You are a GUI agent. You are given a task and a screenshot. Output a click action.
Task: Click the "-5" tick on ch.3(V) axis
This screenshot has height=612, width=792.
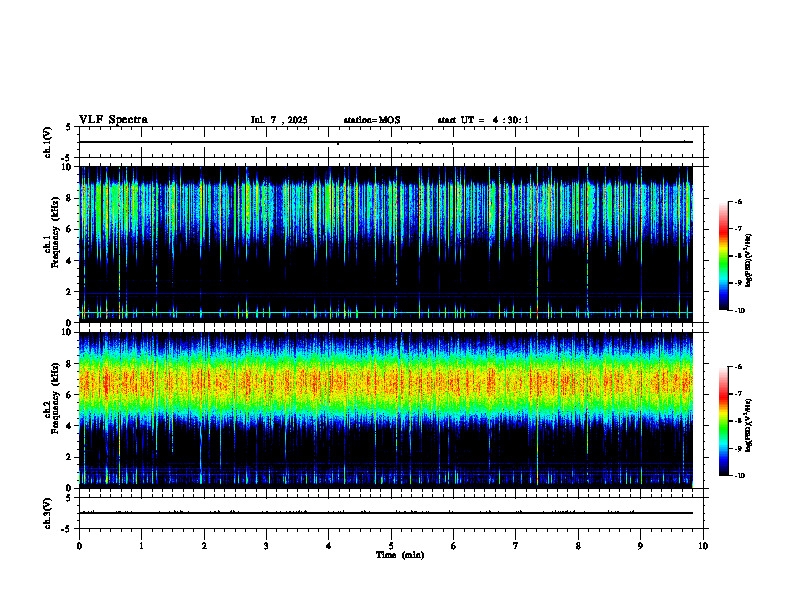68,529
